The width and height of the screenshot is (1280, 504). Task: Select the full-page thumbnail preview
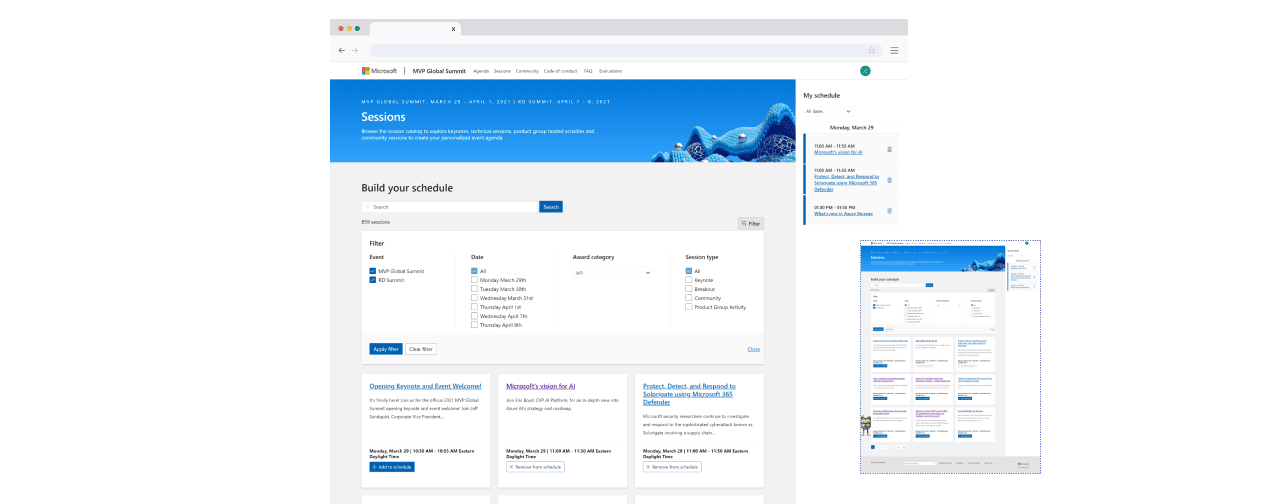(951, 357)
